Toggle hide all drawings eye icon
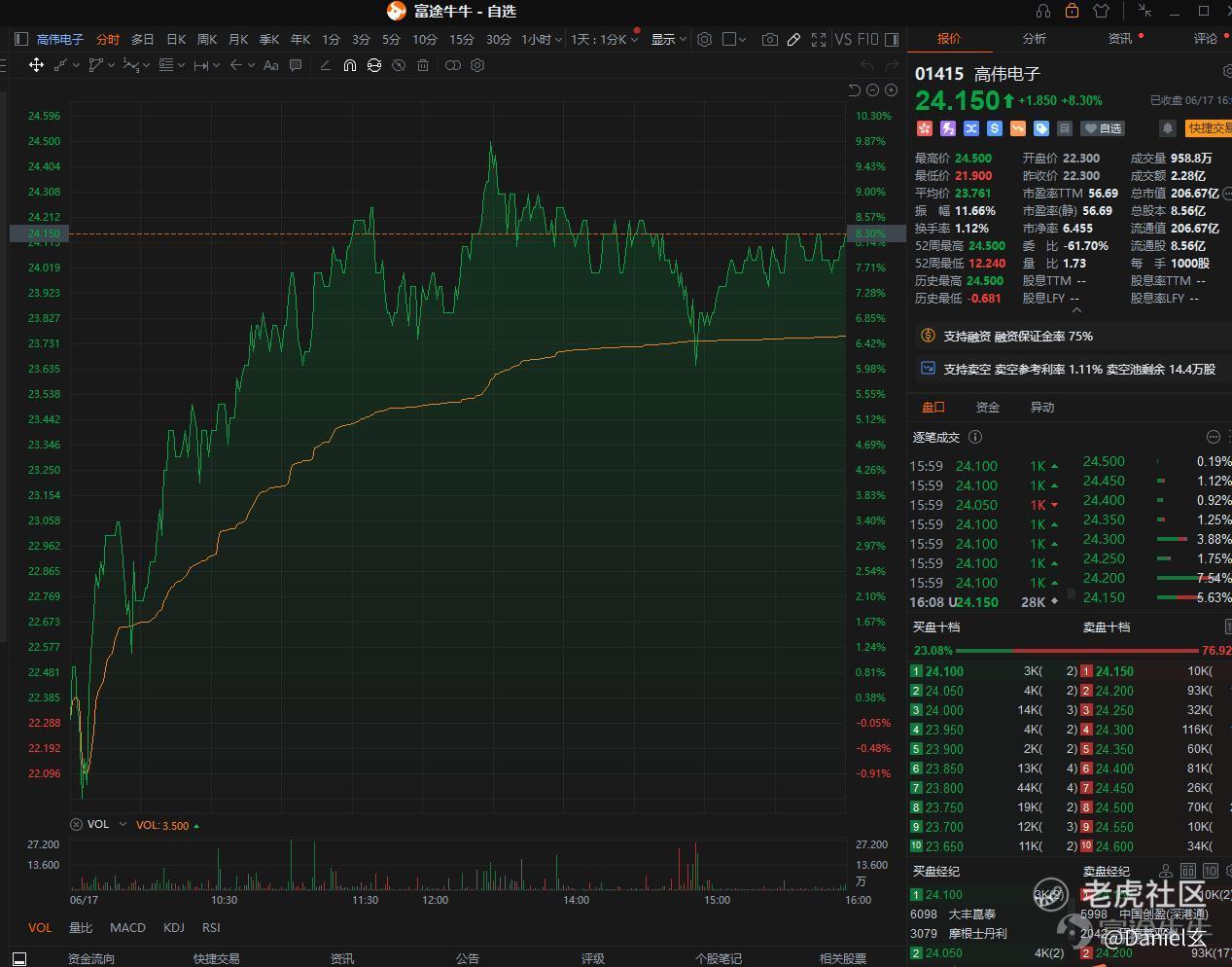The width and height of the screenshot is (1232, 967). pyautogui.click(x=399, y=65)
